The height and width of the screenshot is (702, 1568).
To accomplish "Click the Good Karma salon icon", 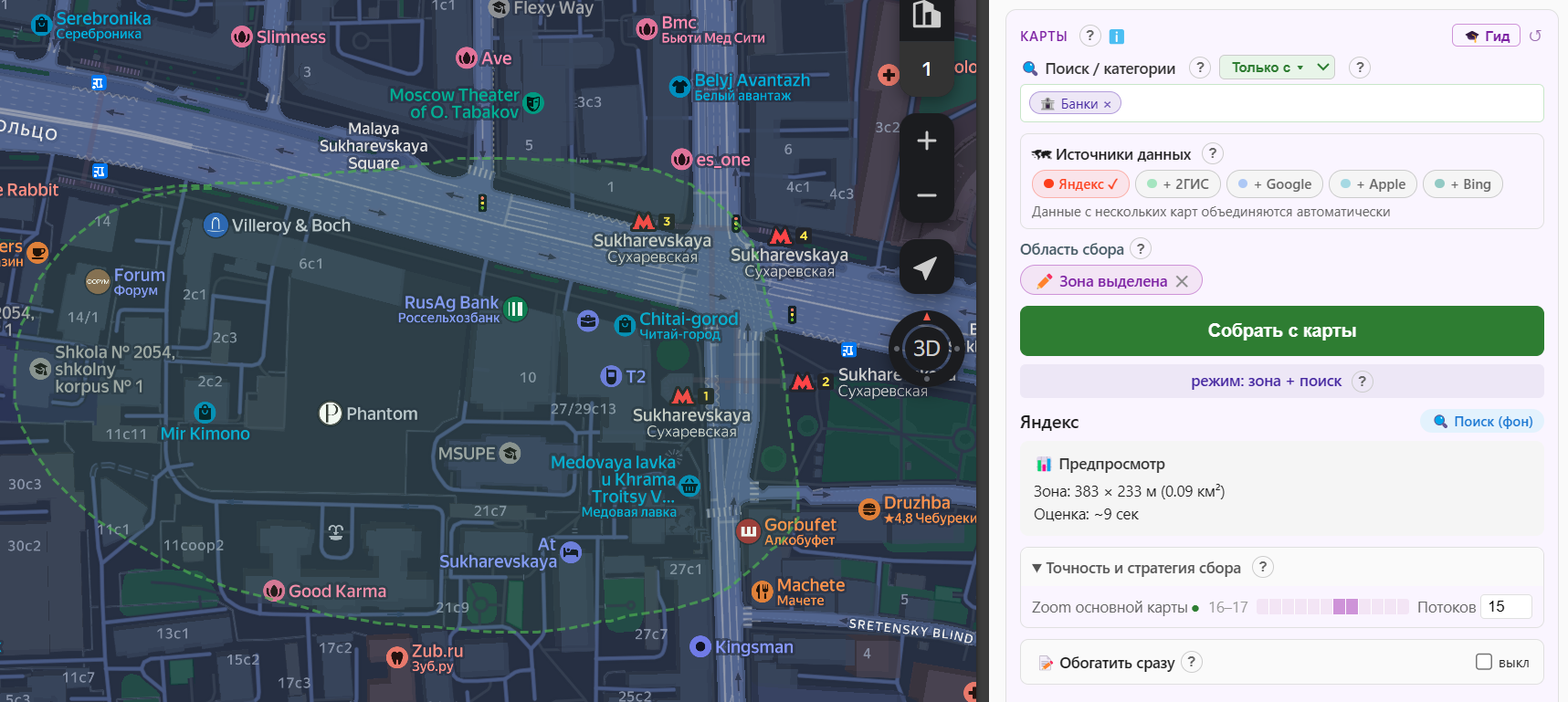I will pyautogui.click(x=274, y=591).
